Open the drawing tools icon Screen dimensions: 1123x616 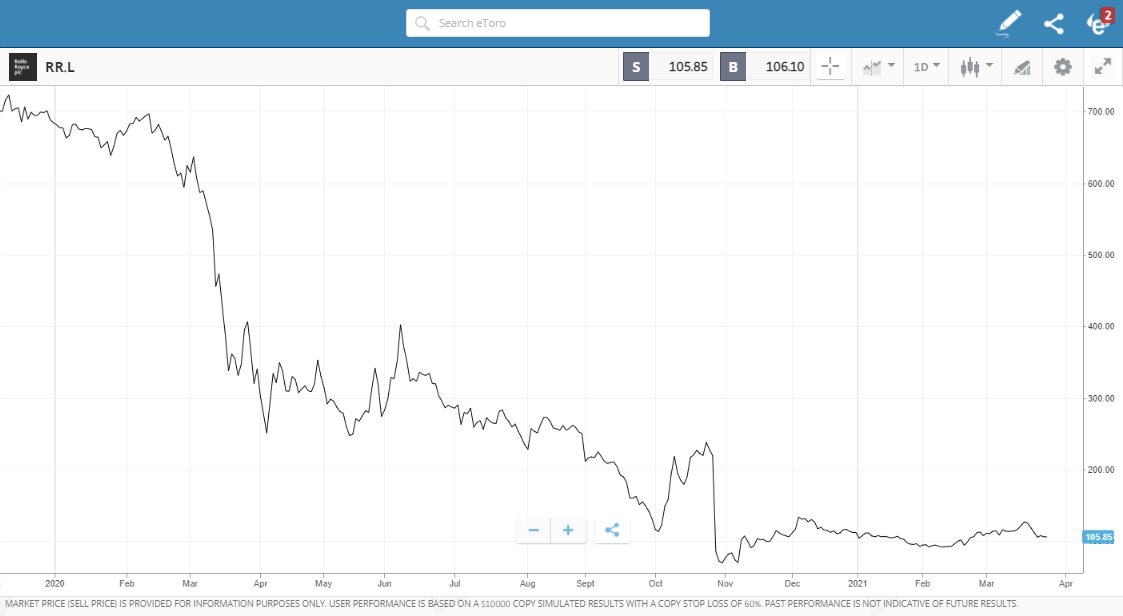tap(1022, 67)
